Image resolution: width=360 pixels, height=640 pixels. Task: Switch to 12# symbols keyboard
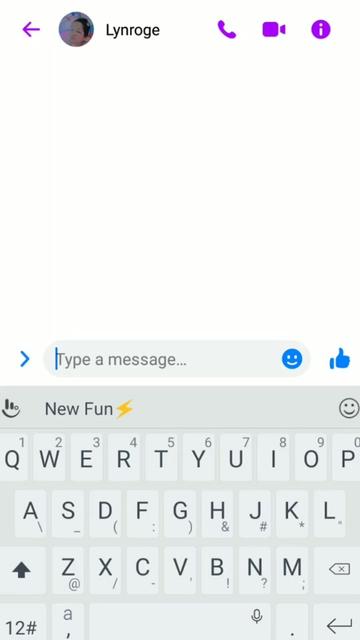22,627
